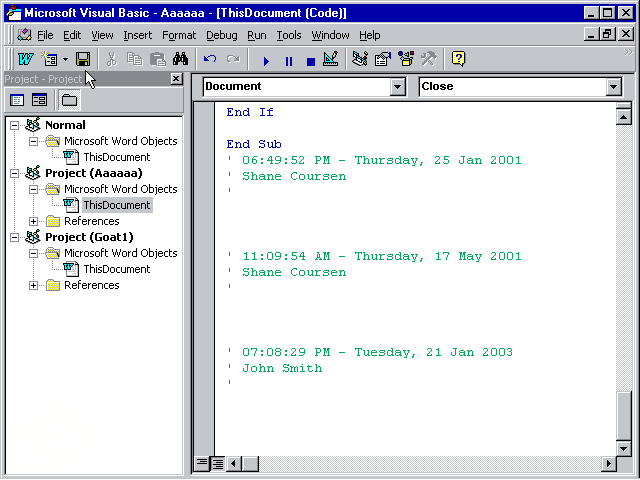Switch to Procedure View button
Screen dimensions: 640x480
tap(202, 463)
